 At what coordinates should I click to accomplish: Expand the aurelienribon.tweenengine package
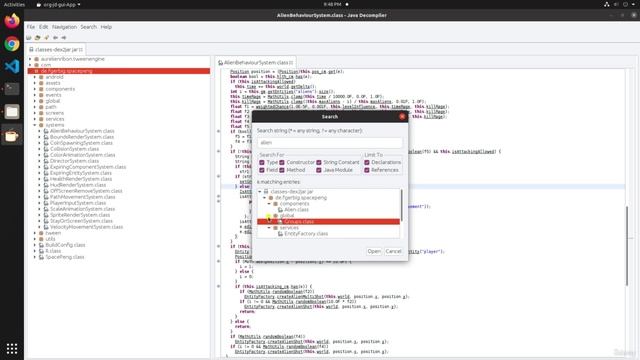tap(30, 59)
